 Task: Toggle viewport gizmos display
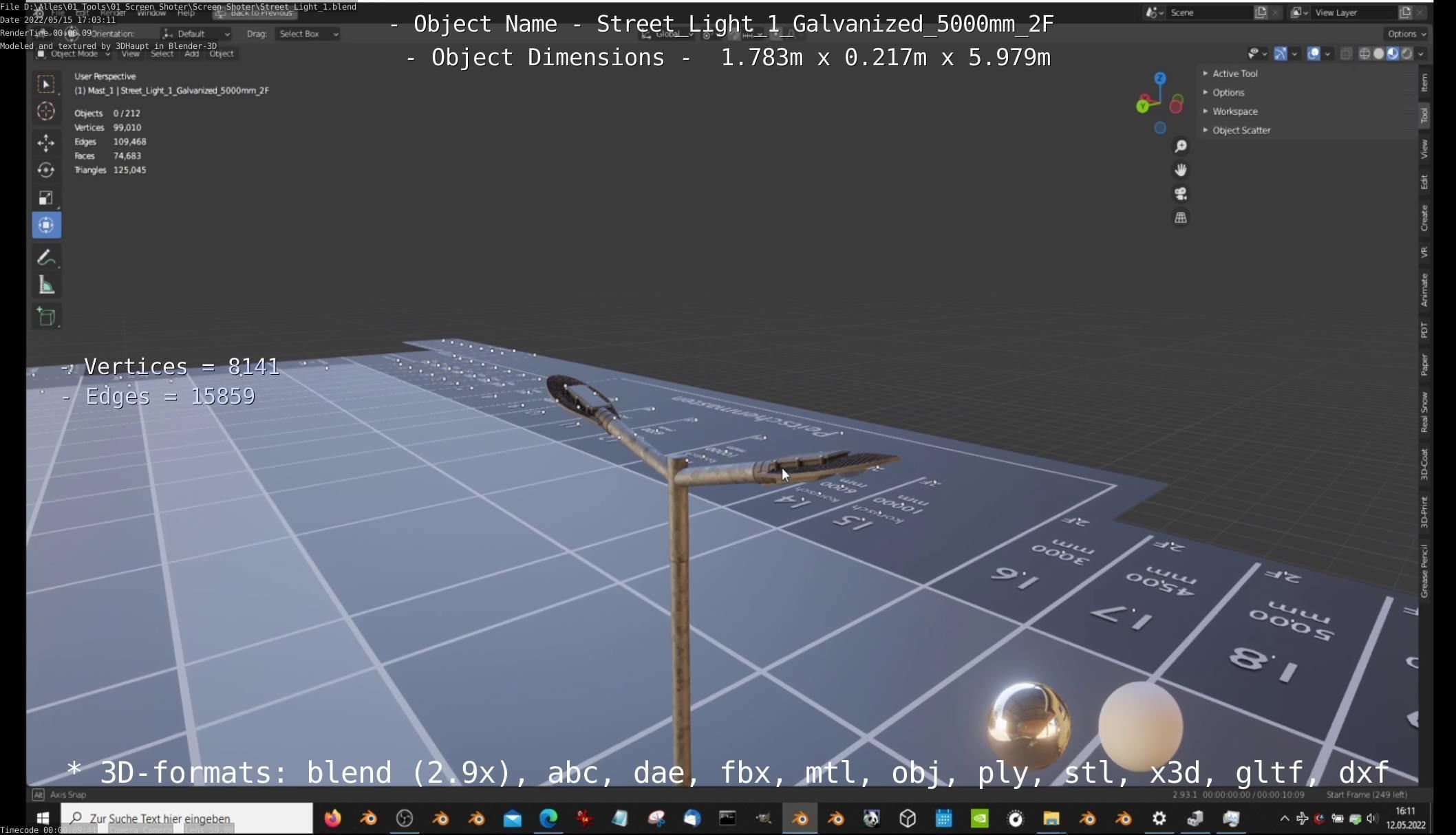(1281, 54)
